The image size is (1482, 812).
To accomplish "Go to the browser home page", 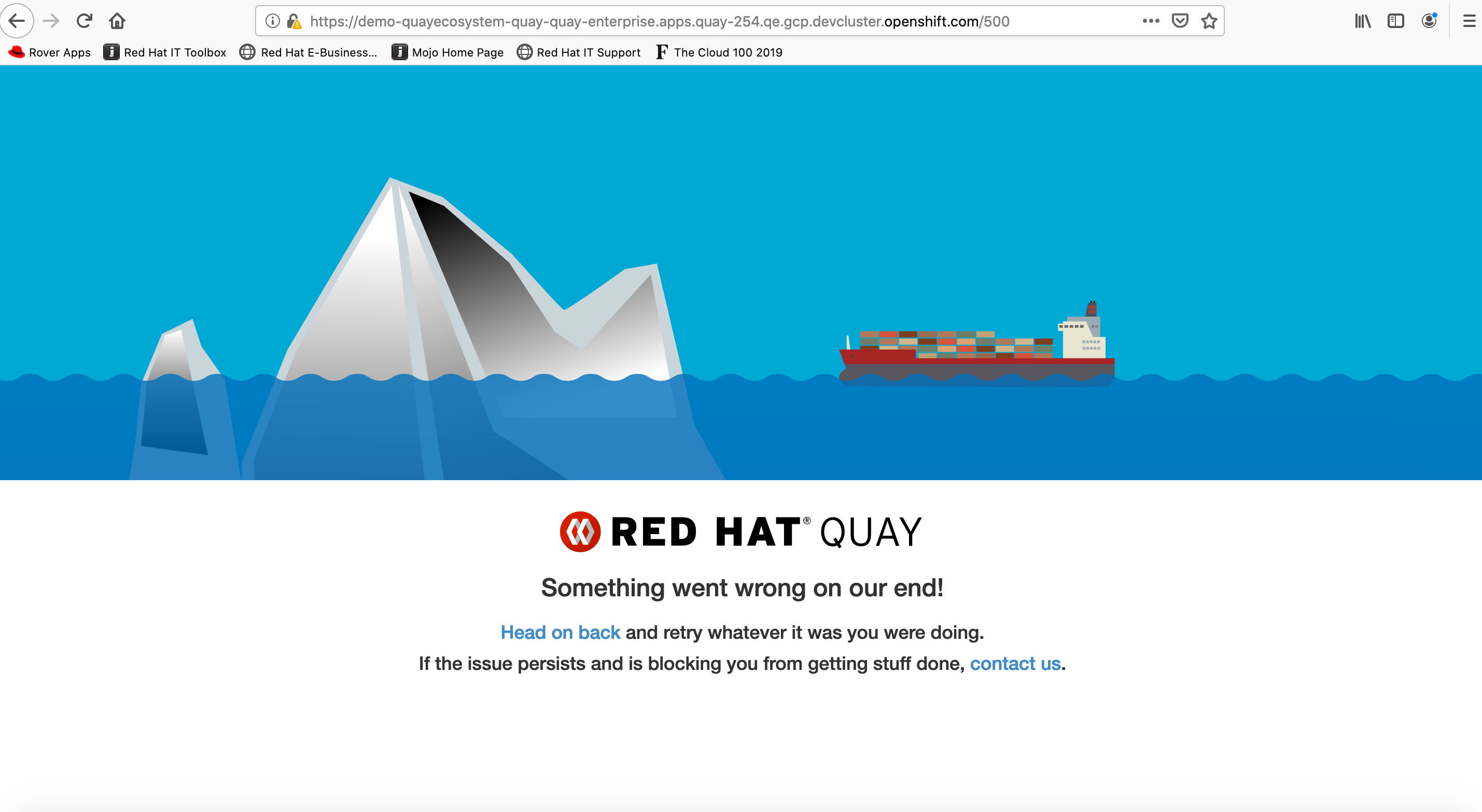I will tap(117, 21).
